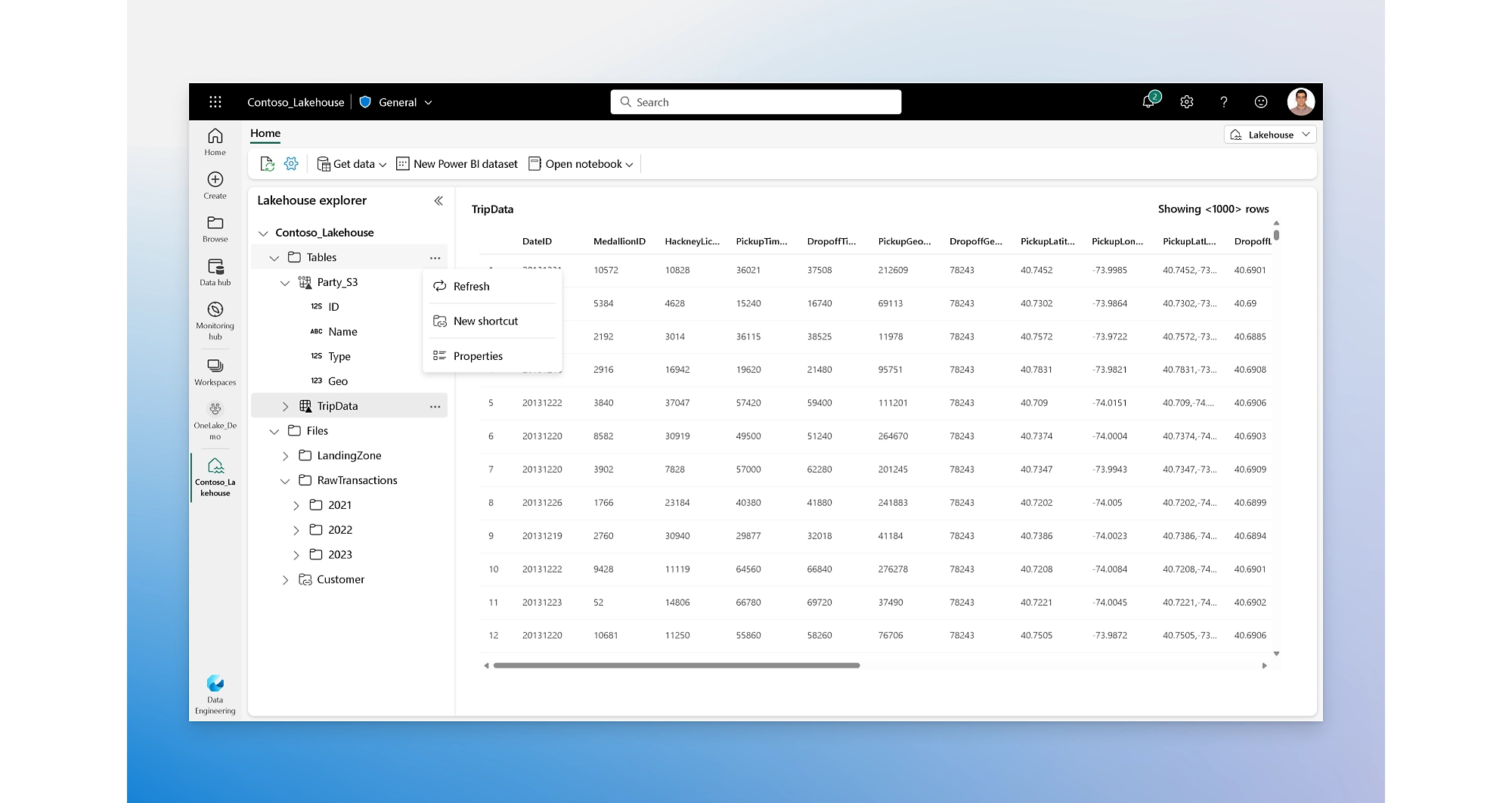Open the feedback smiley icon
This screenshot has width=1512, height=803.
(1261, 102)
